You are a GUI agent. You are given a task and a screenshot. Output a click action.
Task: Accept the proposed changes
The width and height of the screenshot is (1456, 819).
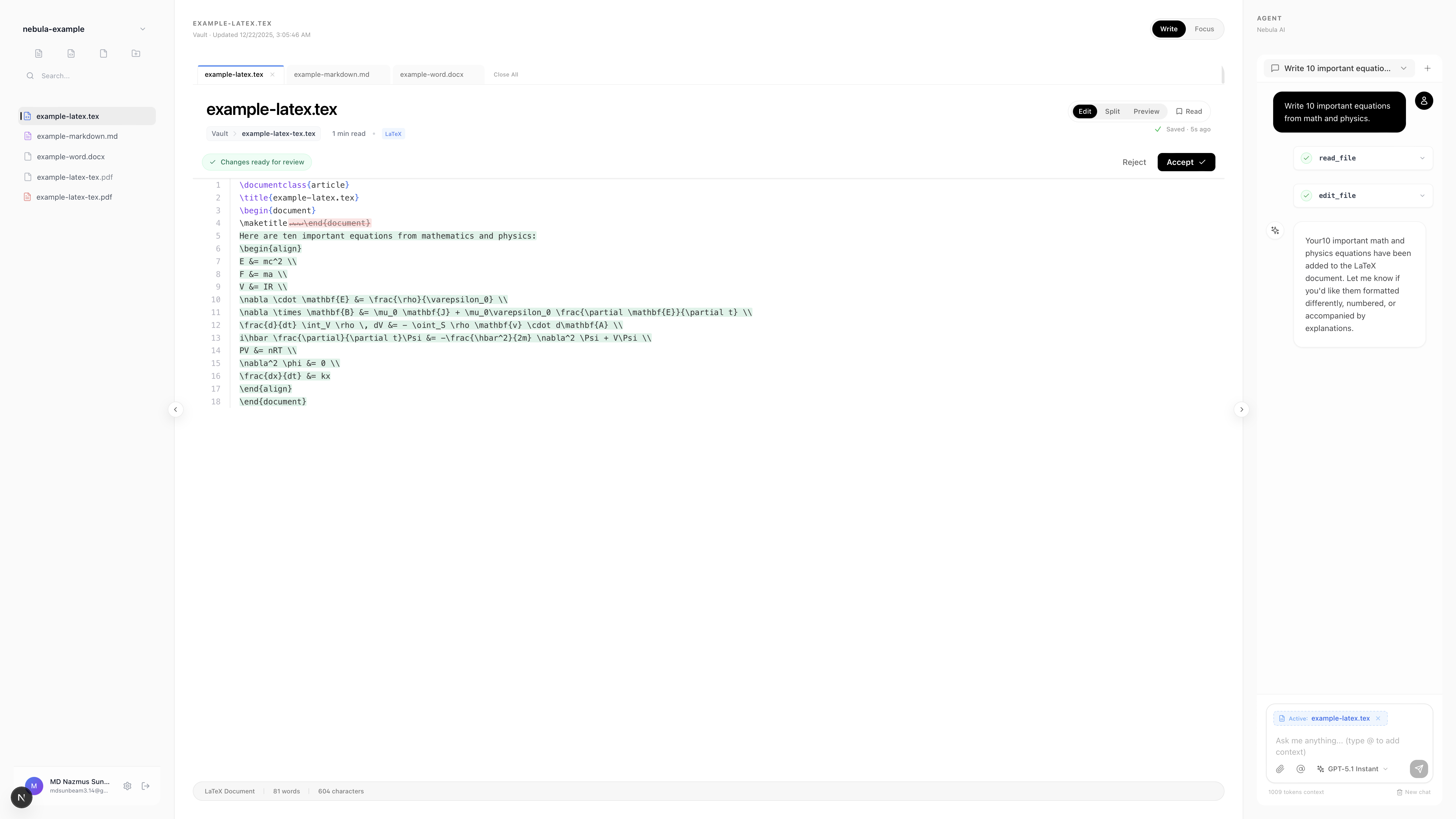click(x=1186, y=162)
